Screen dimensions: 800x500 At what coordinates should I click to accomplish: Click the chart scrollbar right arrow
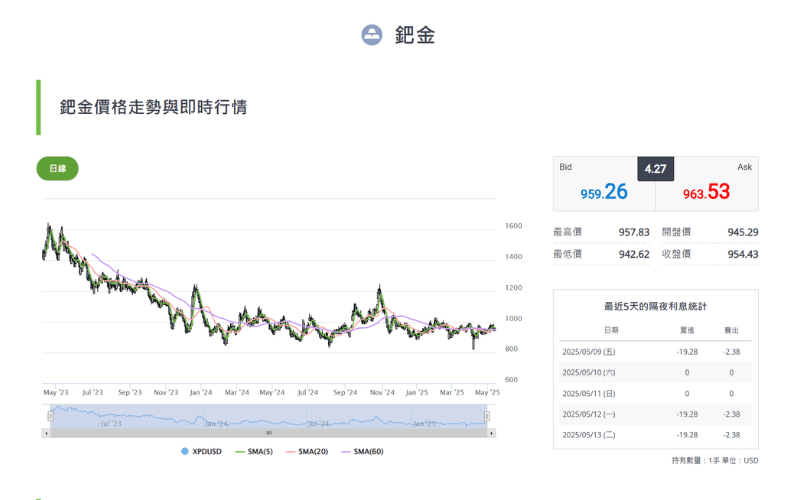pos(491,433)
